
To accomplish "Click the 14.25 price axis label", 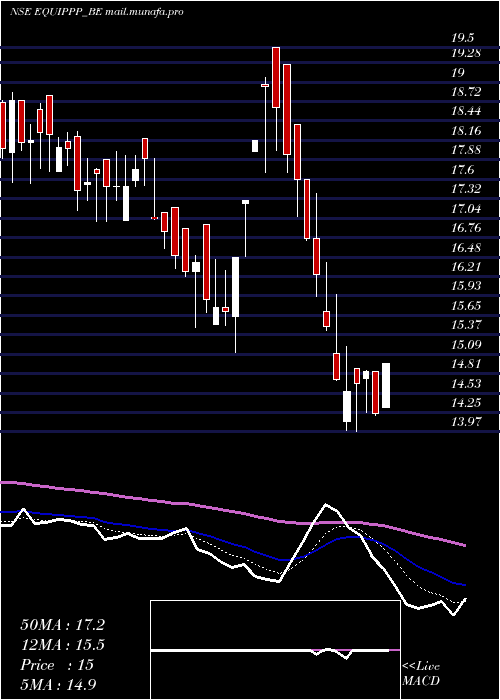I will point(466,402).
